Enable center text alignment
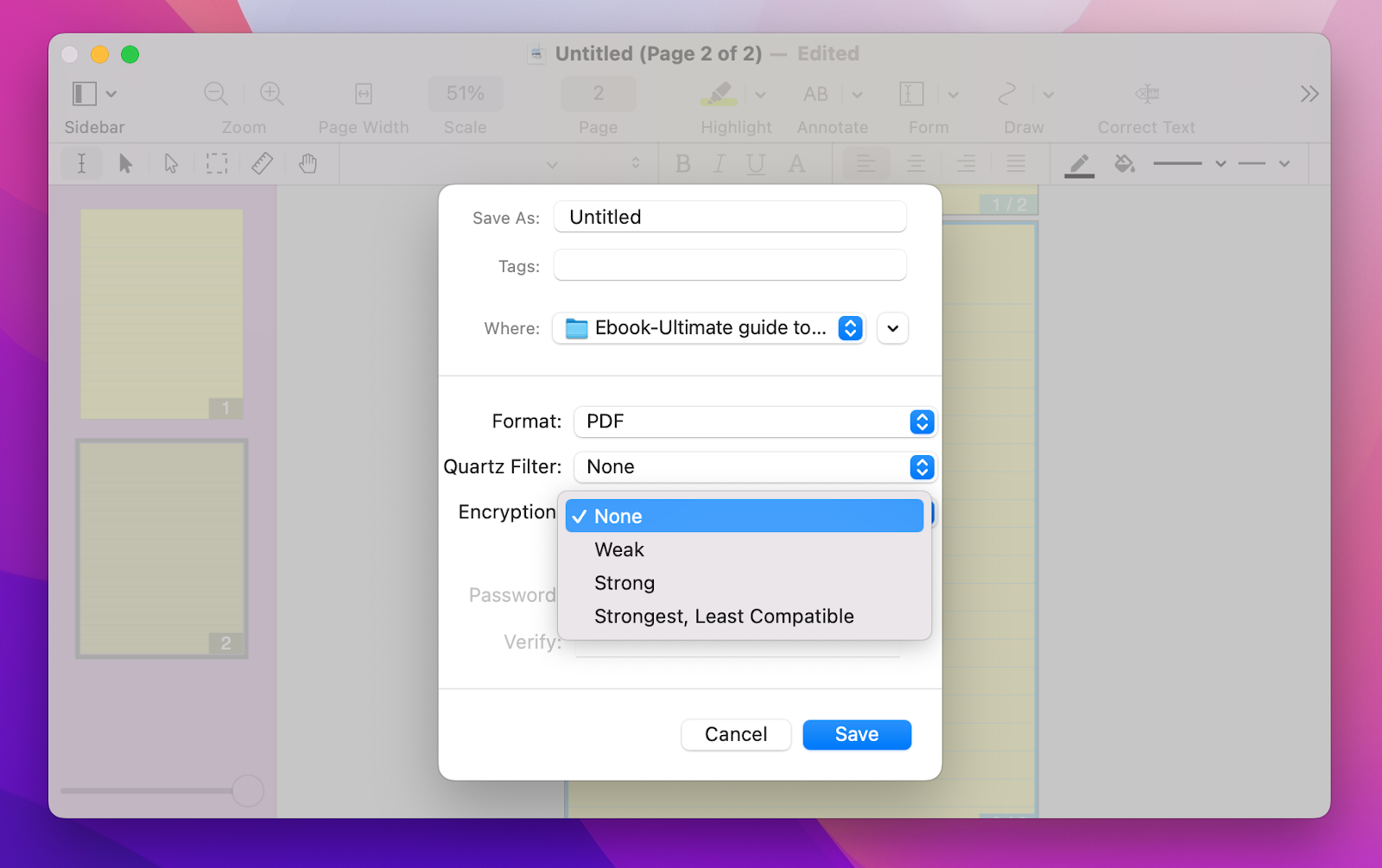This screenshot has height=868, width=1382. click(x=916, y=163)
